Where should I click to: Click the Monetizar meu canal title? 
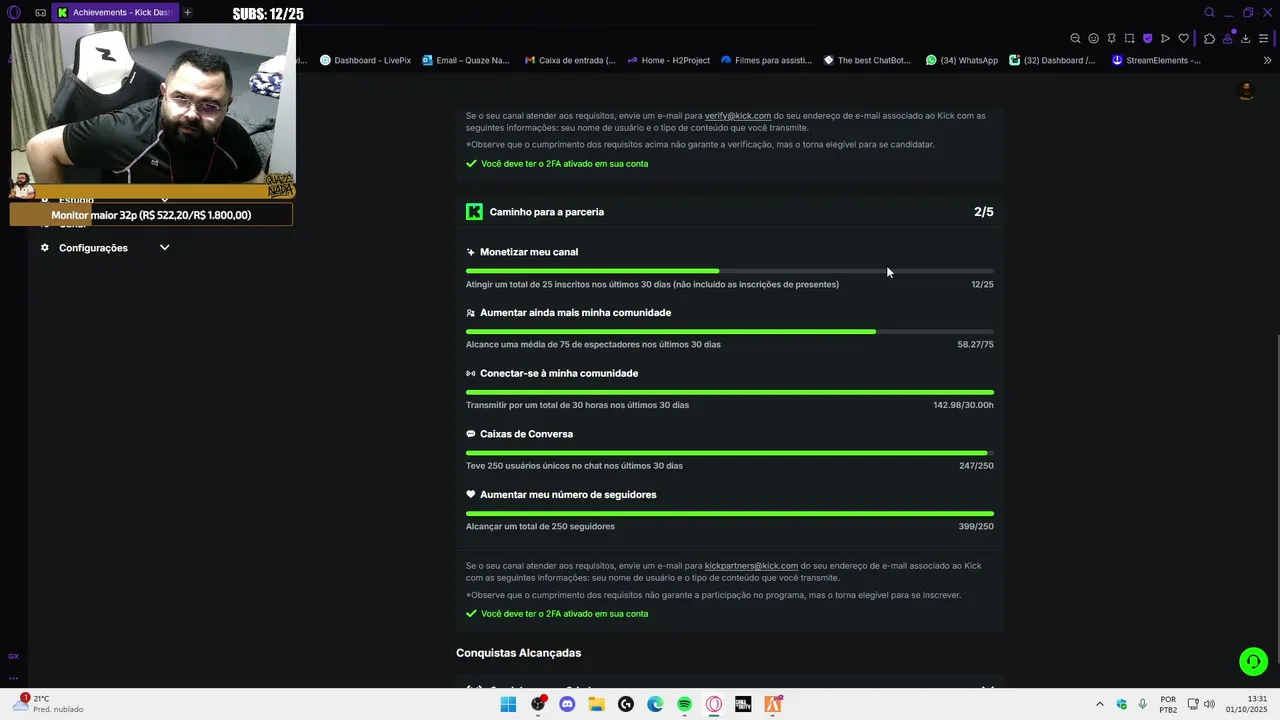click(x=529, y=252)
